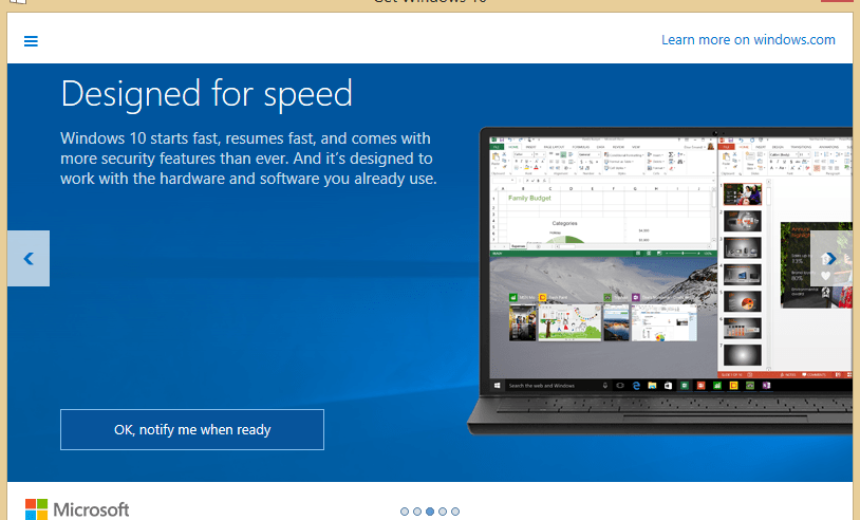Open Learn more on windows.com link
Image resolution: width=860 pixels, height=520 pixels.
point(748,40)
